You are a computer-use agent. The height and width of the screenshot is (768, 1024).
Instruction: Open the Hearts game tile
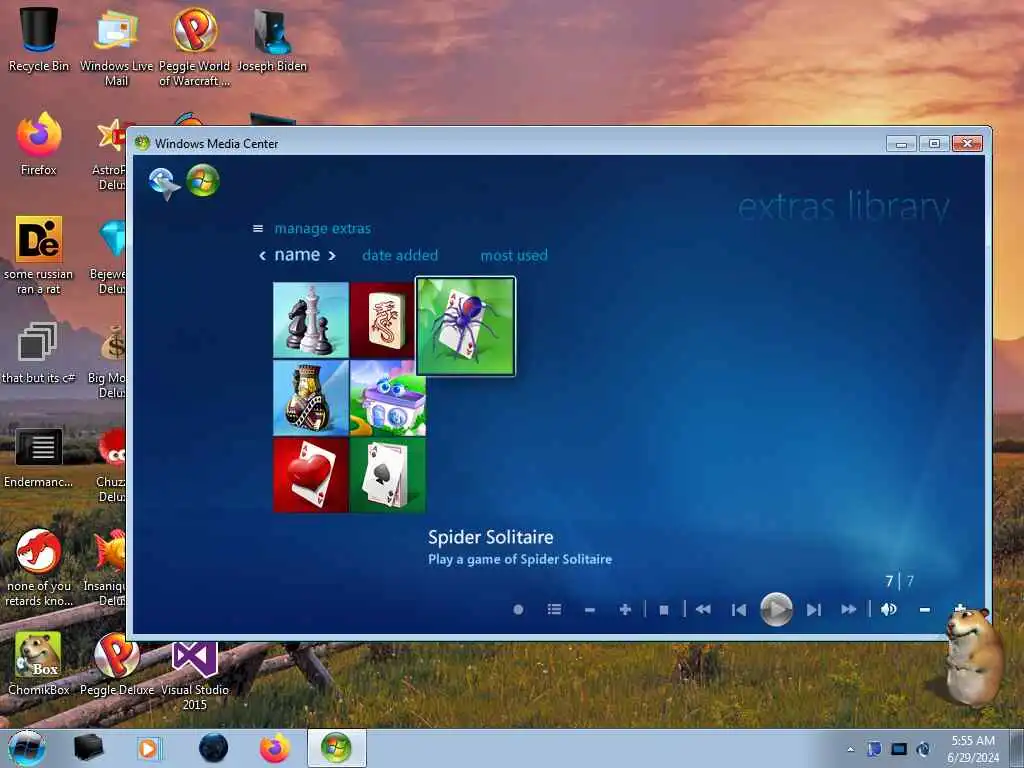[311, 475]
